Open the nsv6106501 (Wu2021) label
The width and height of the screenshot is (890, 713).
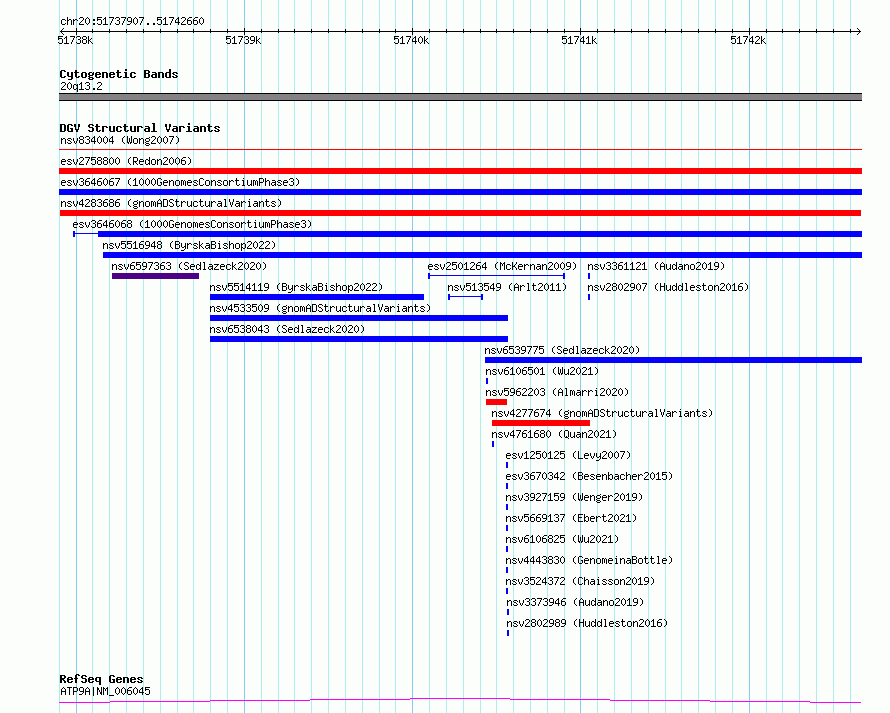click(542, 371)
